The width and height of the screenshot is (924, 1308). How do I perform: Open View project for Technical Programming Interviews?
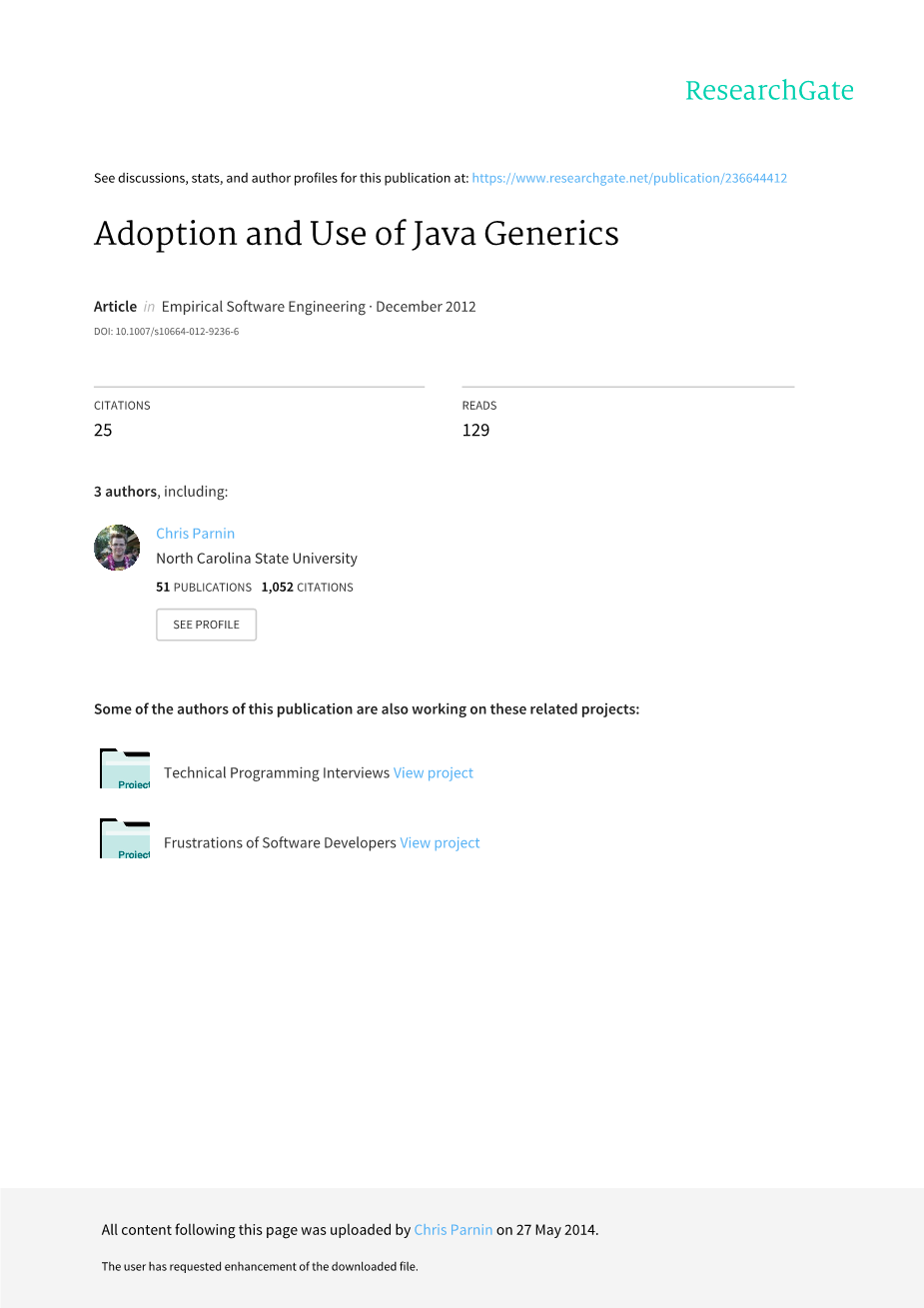click(x=433, y=772)
